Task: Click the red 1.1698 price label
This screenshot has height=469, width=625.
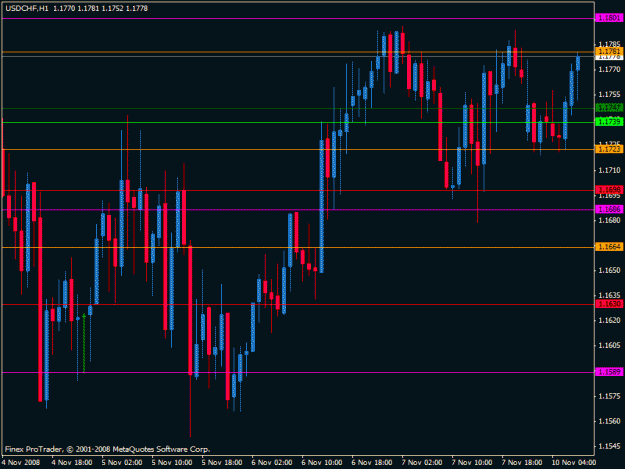Action: 609,190
